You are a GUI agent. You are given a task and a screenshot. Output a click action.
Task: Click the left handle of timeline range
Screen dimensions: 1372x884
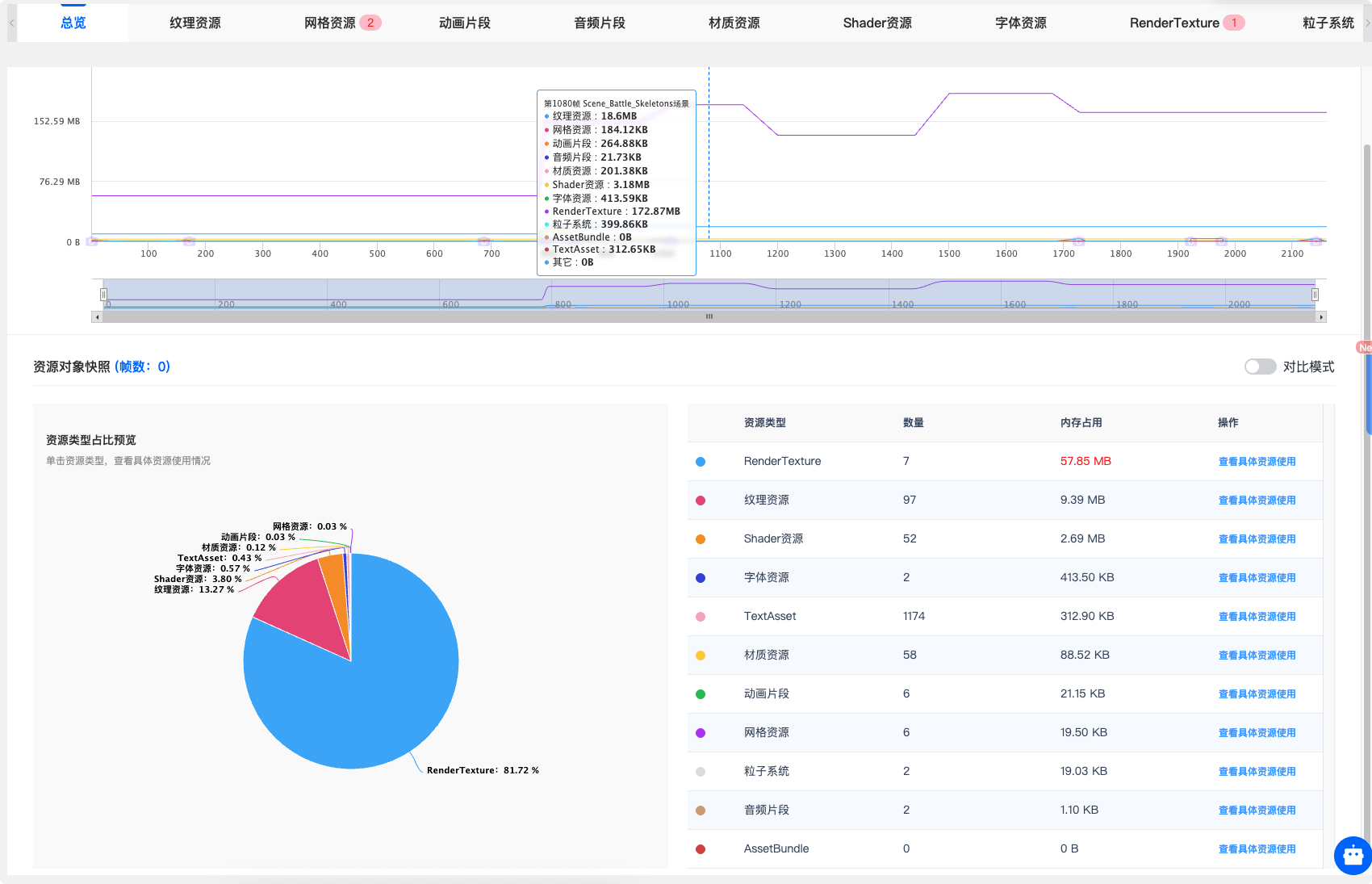103,295
